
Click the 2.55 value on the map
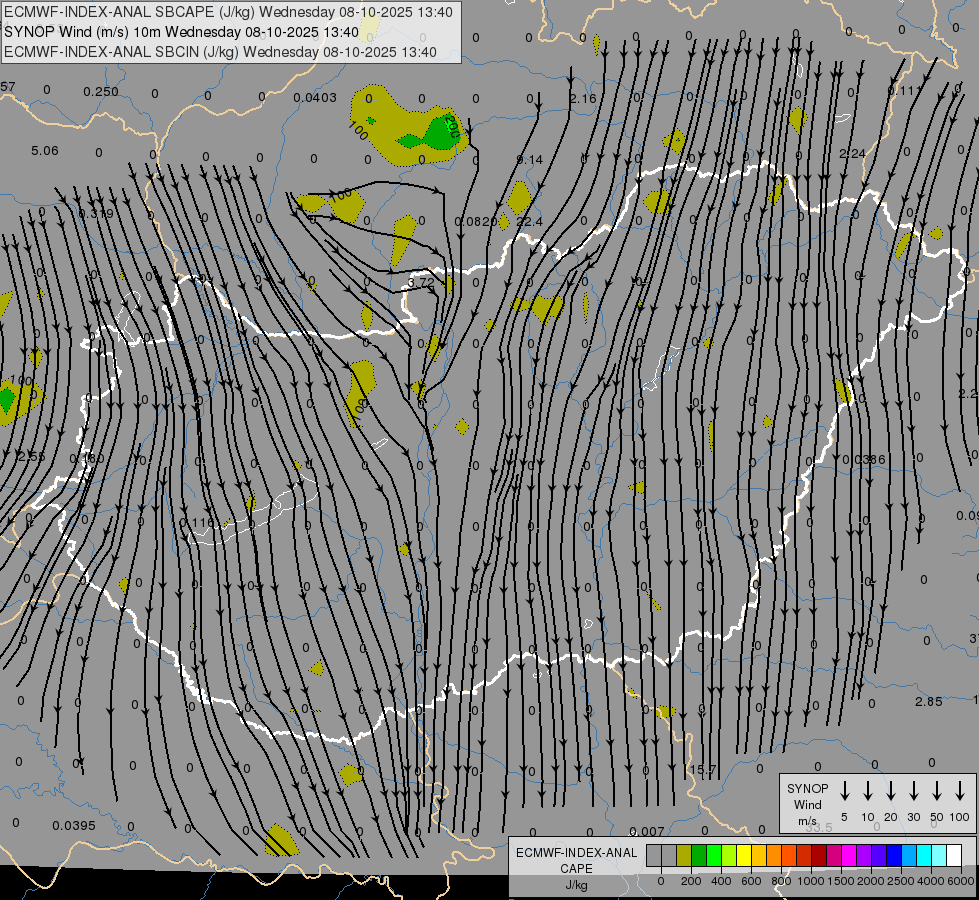point(31,457)
